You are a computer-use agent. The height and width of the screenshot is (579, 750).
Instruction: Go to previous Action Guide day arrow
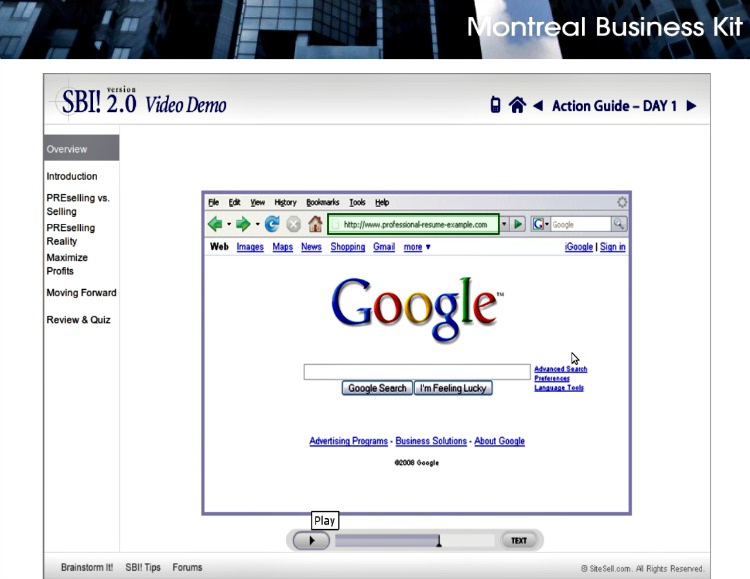pos(538,105)
